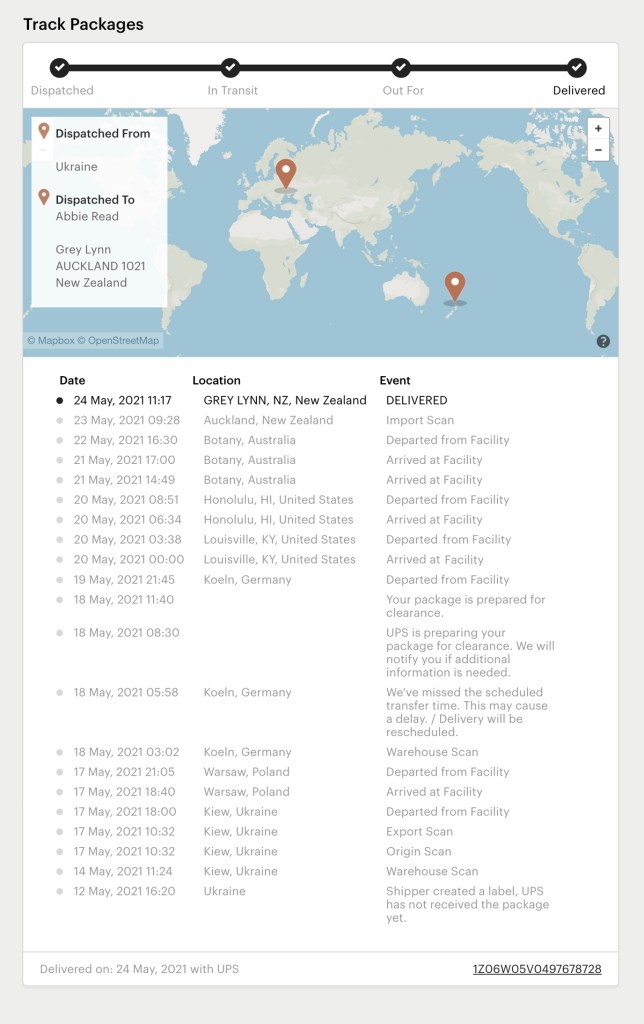
Task: Zoom out on the map
Action: [x=598, y=151]
